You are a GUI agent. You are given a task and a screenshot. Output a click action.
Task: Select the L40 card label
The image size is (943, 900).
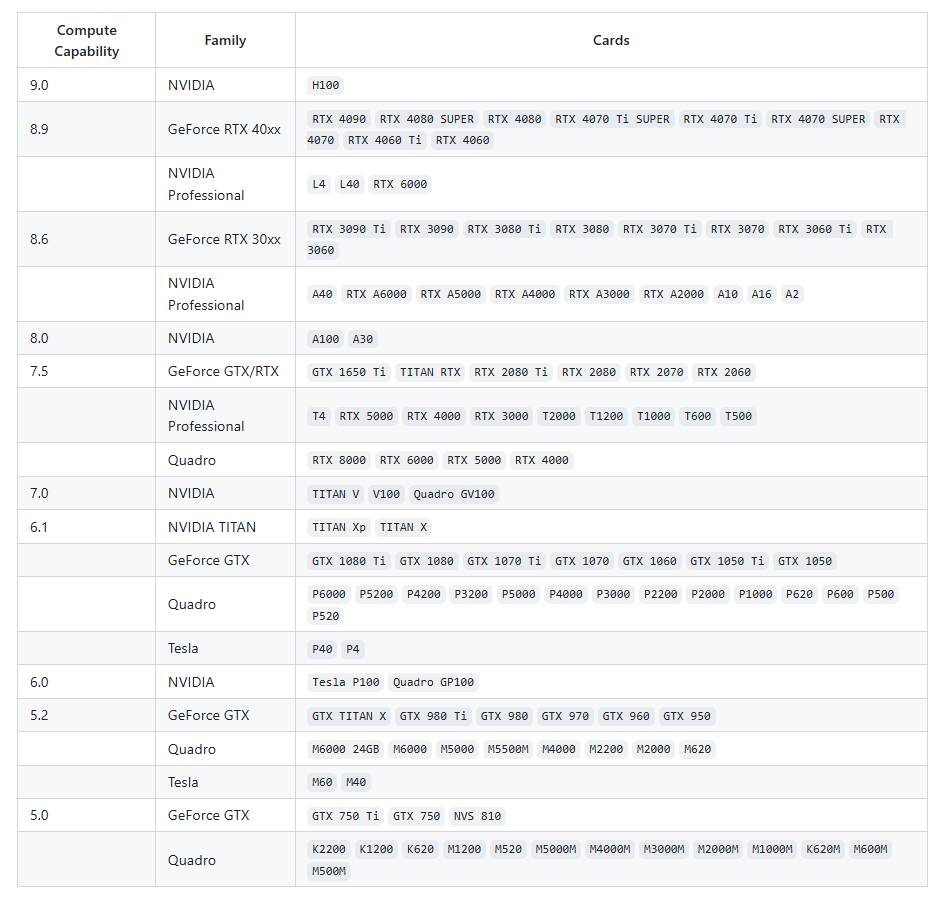pos(349,184)
